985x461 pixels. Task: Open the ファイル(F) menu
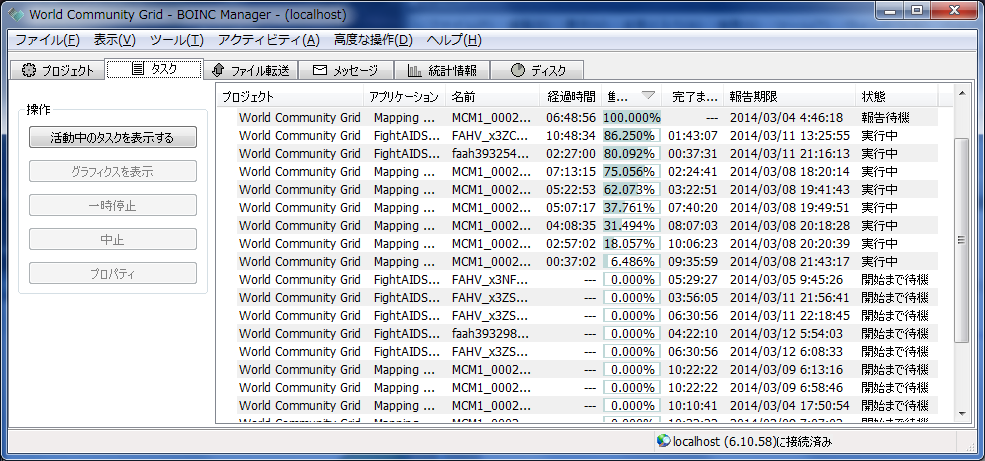[x=47, y=40]
